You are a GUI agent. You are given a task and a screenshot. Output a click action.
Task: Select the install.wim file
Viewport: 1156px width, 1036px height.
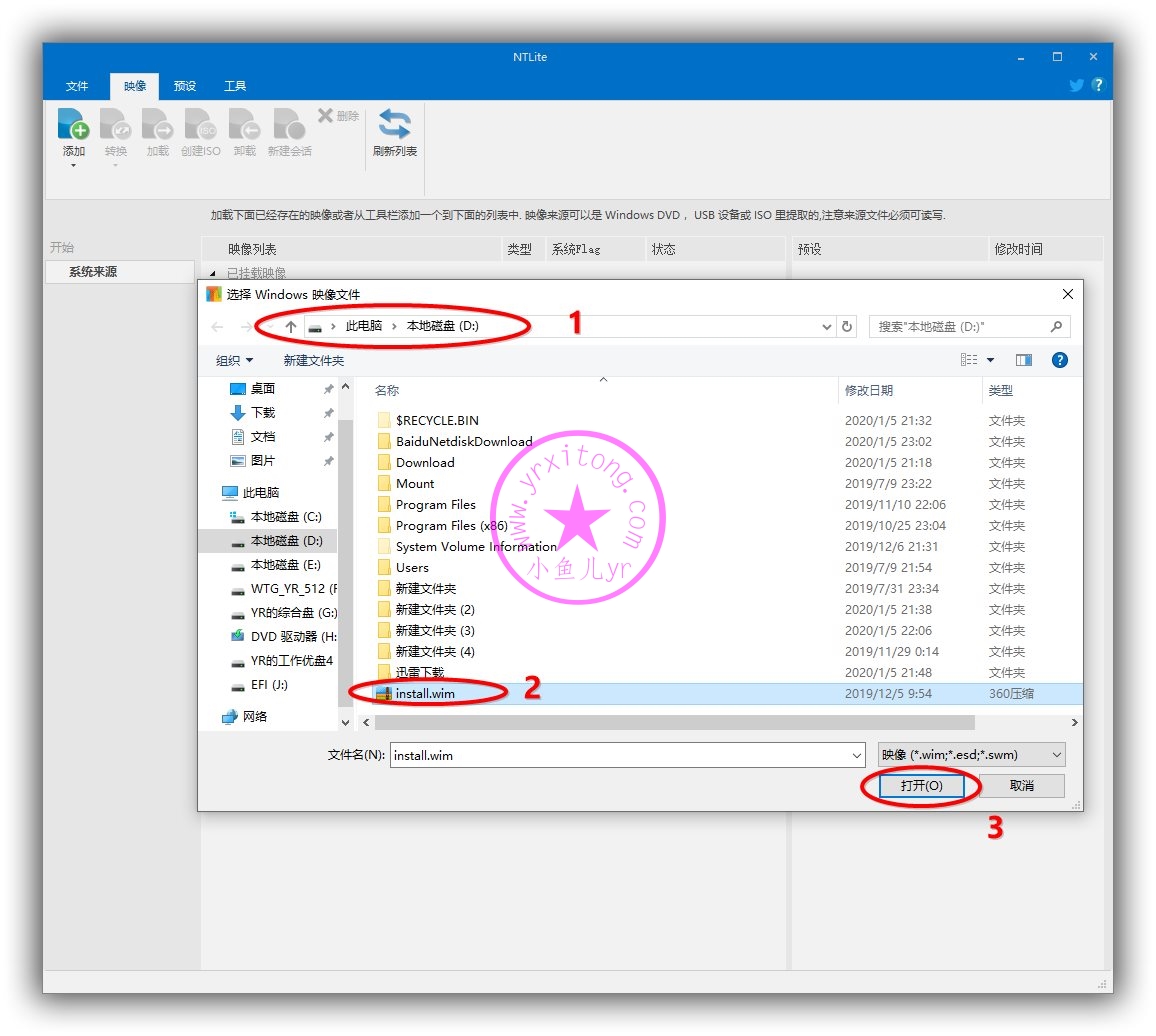pos(424,694)
